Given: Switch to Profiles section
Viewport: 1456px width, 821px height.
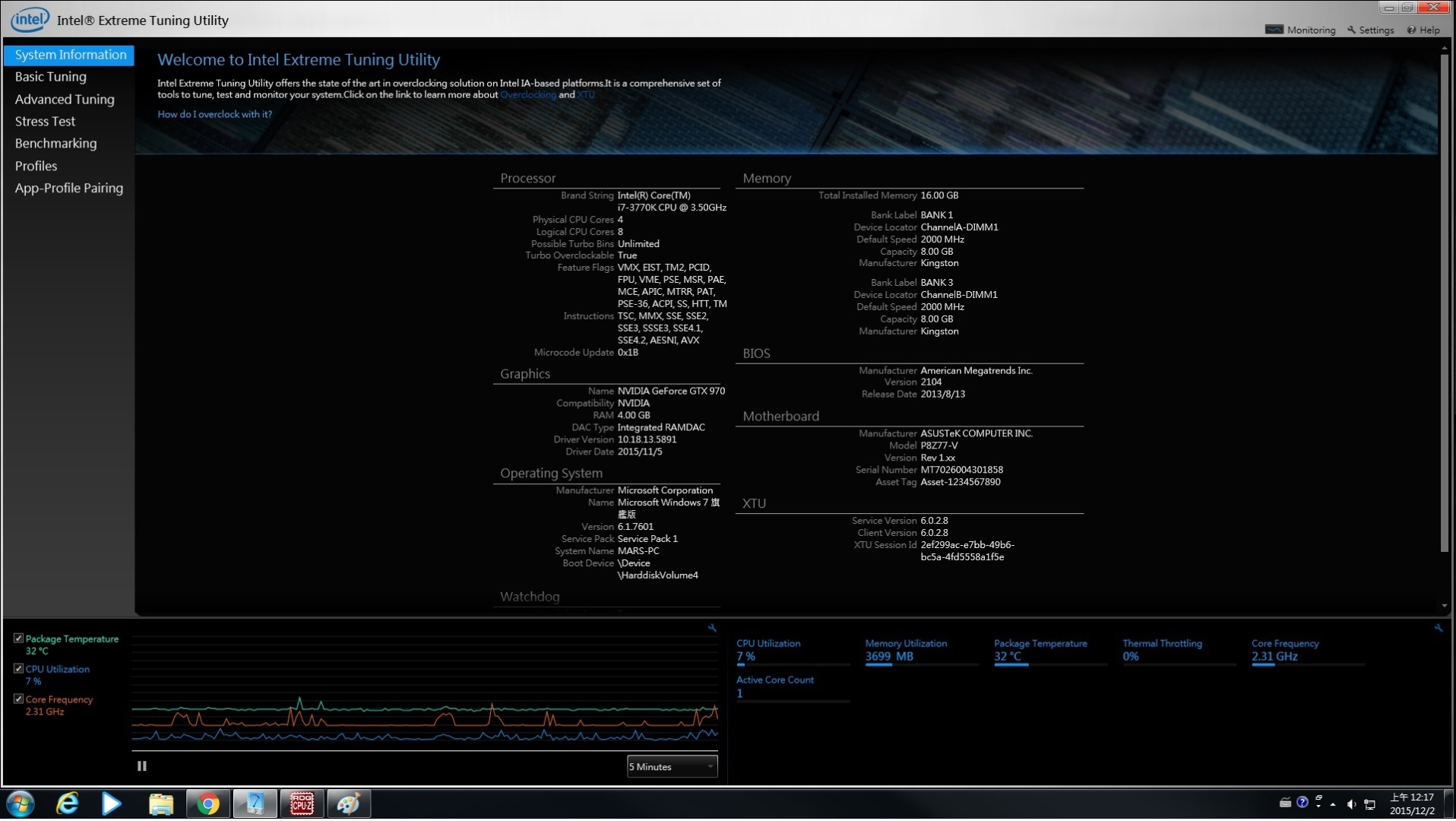Looking at the screenshot, I should point(36,166).
